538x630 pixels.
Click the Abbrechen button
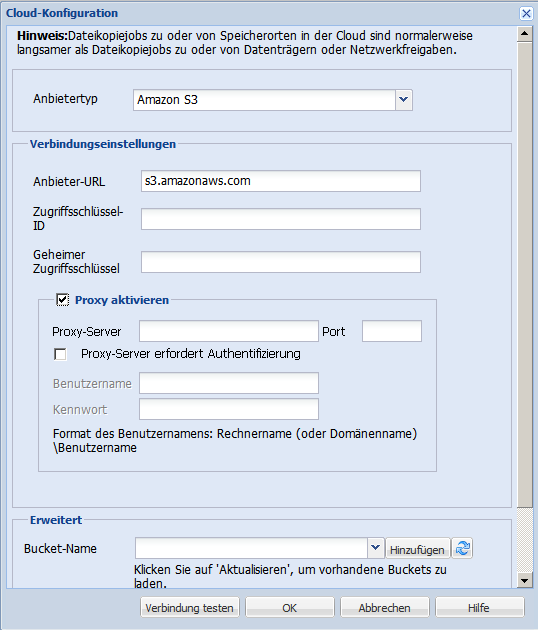pyautogui.click(x=385, y=608)
